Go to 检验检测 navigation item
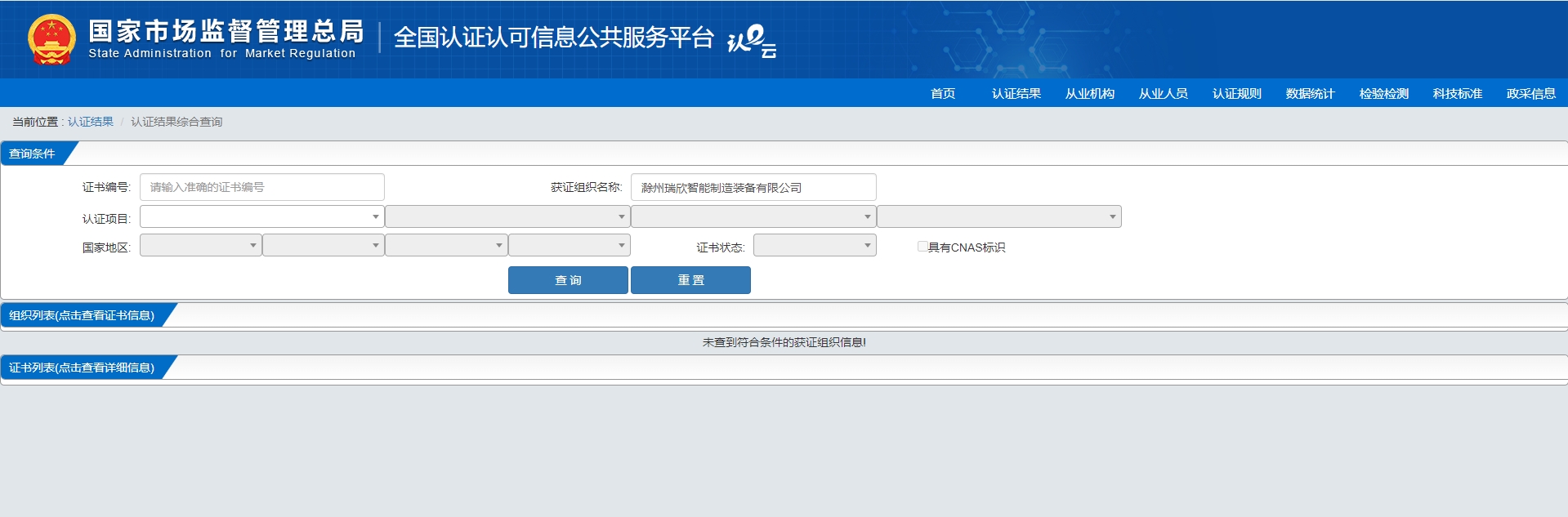The width and height of the screenshot is (1568, 517). coord(1384,93)
